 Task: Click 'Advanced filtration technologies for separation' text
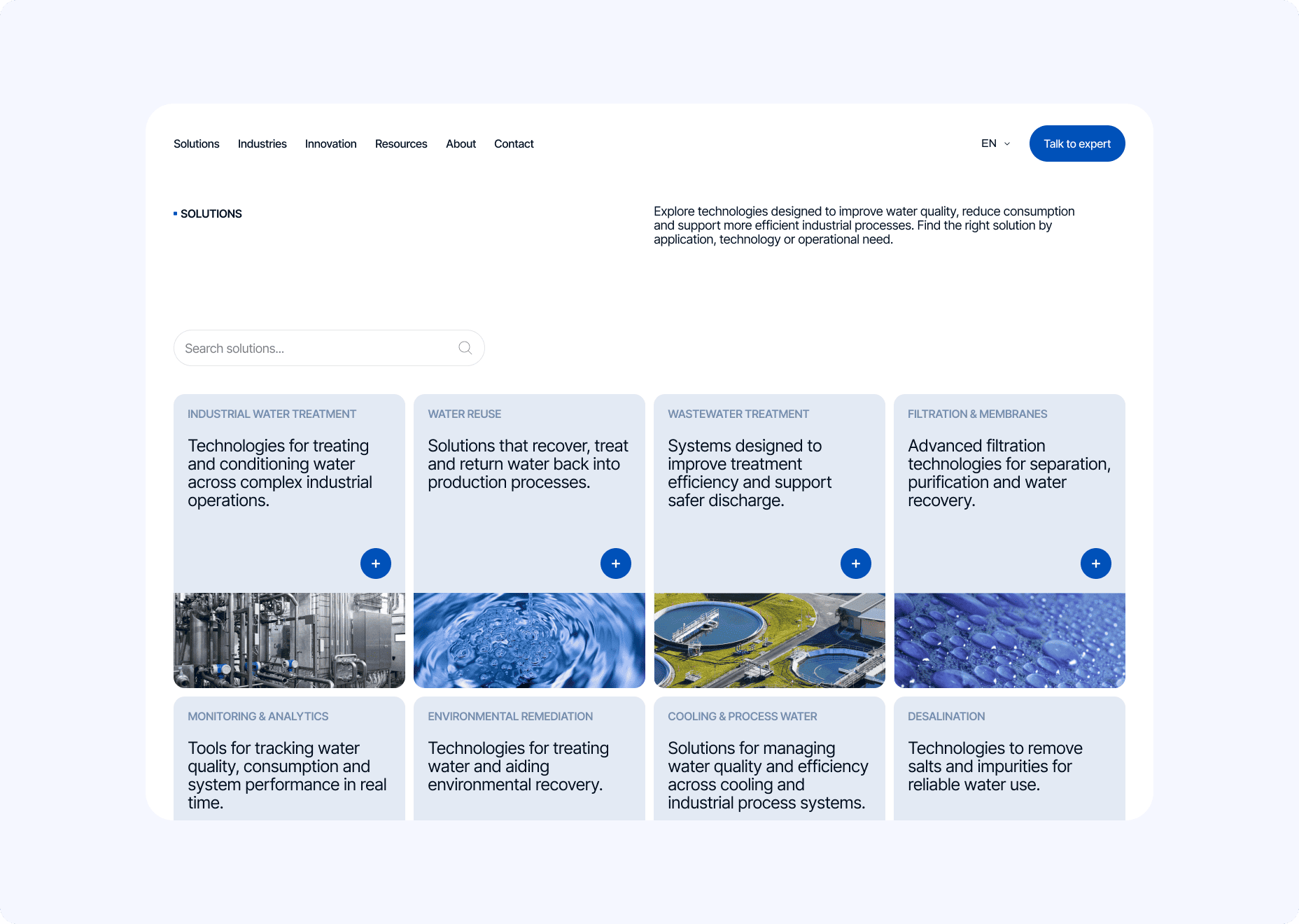pyautogui.click(x=1009, y=473)
